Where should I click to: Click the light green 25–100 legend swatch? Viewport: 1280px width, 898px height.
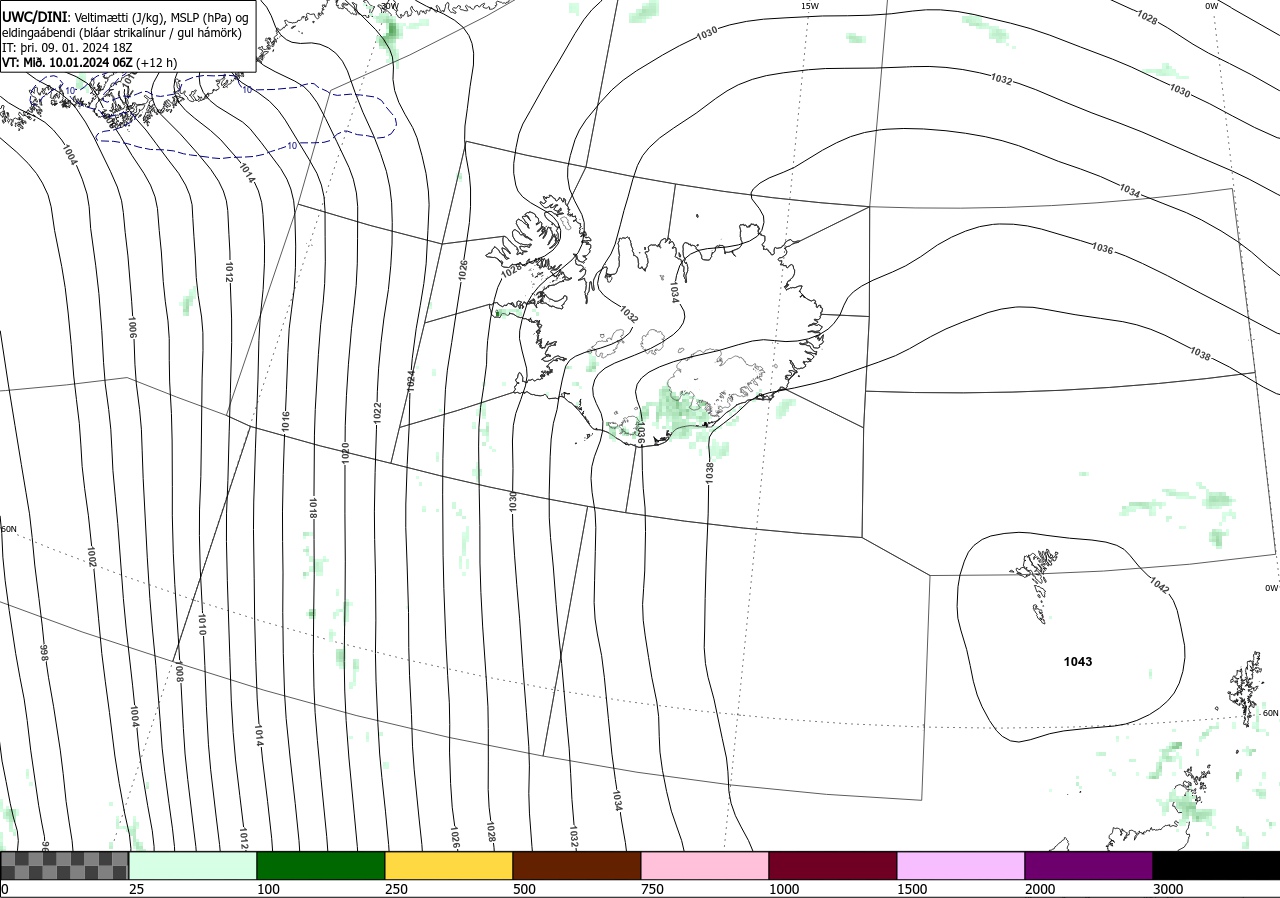[x=193, y=865]
